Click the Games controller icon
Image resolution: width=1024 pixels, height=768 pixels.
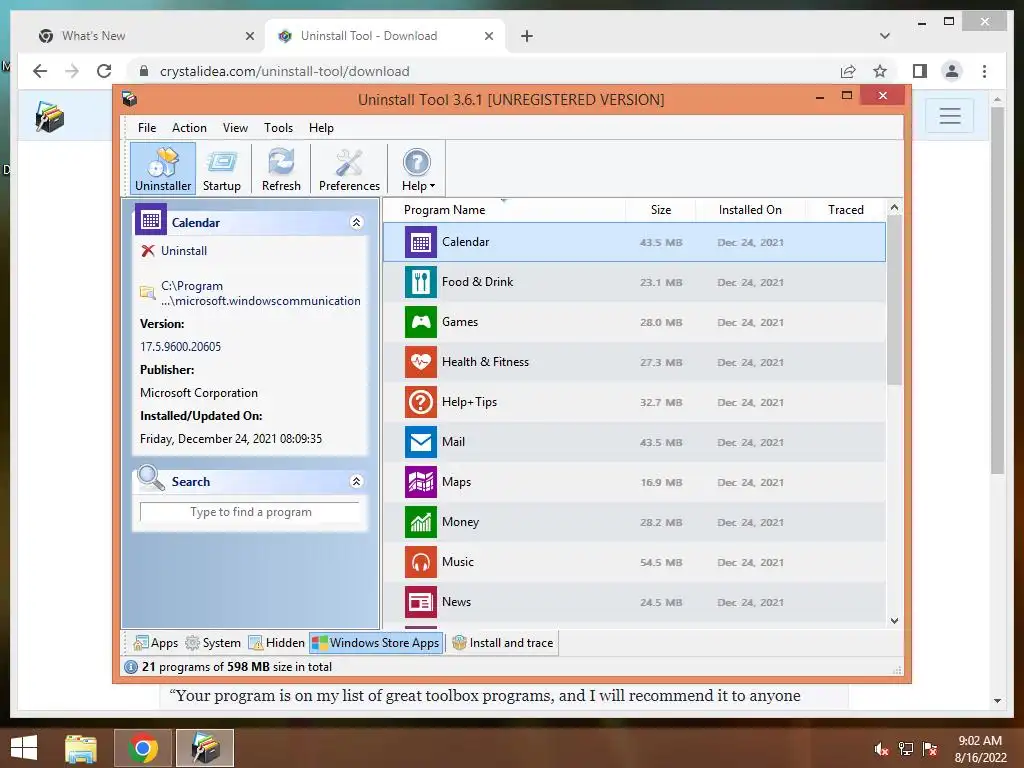pos(421,322)
